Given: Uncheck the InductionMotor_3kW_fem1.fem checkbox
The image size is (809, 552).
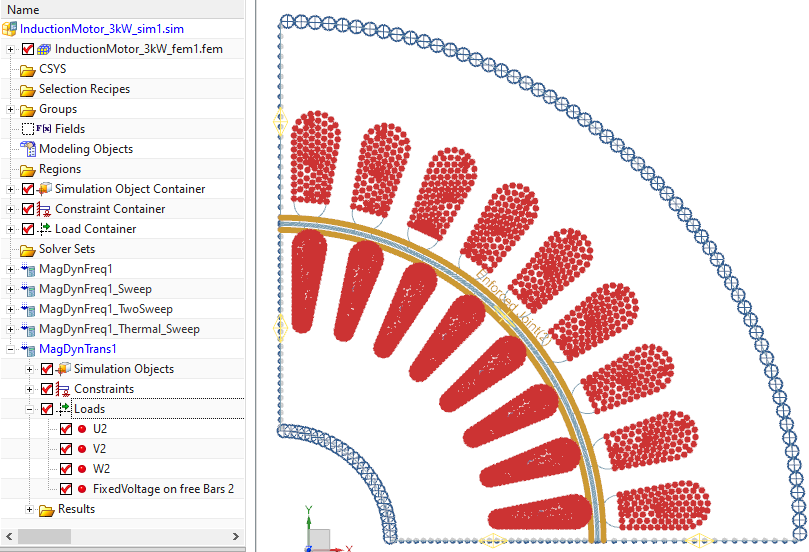Looking at the screenshot, I should 28,49.
